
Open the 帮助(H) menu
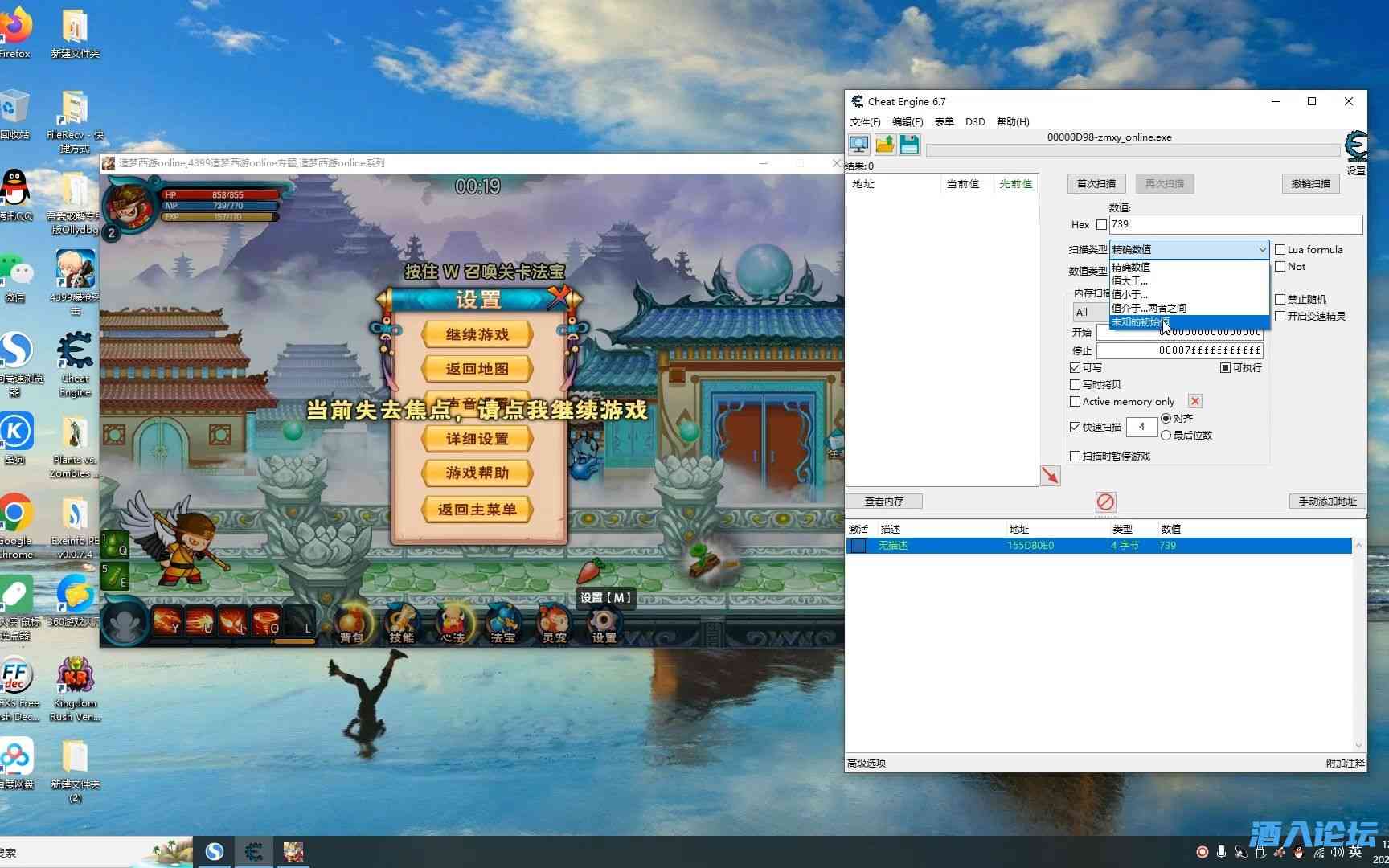point(1012,122)
